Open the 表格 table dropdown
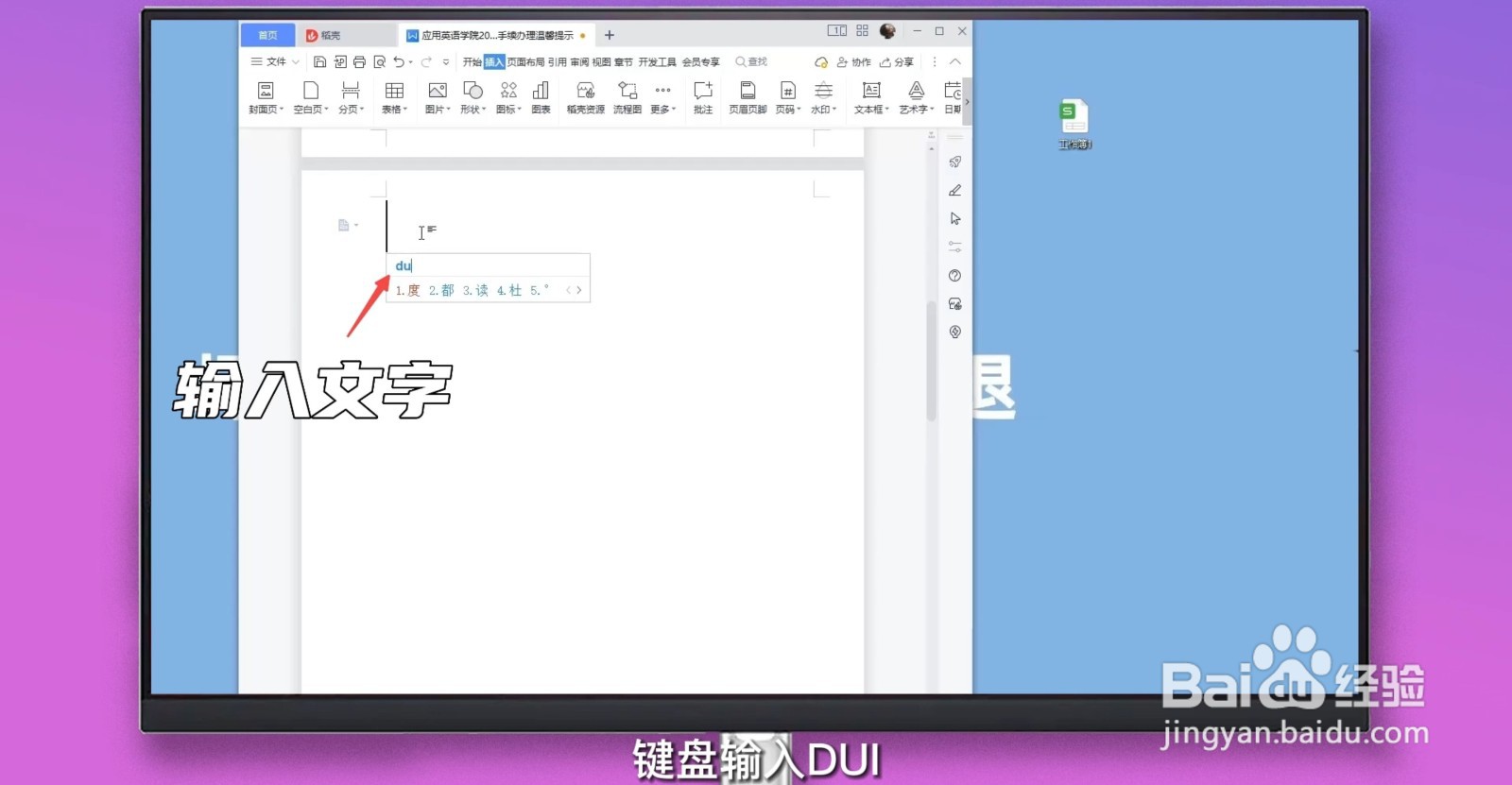Image resolution: width=1512 pixels, height=785 pixels. (394, 97)
